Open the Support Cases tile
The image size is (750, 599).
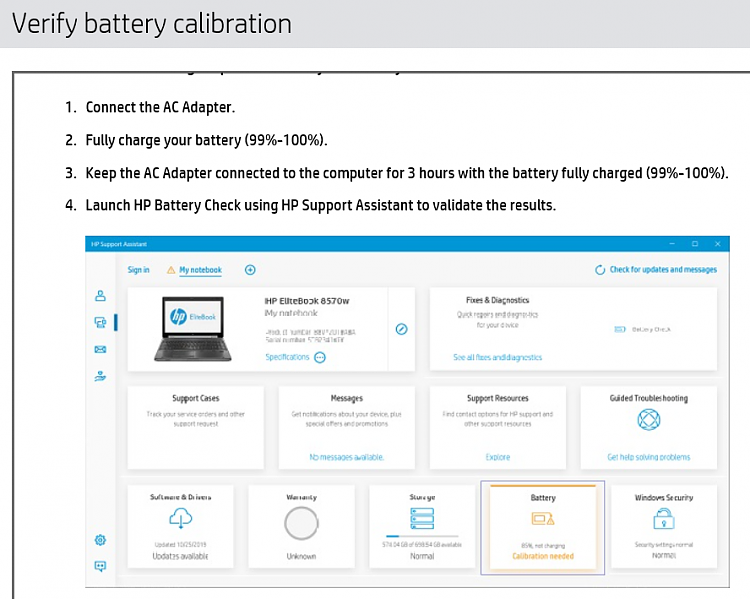tap(196, 427)
